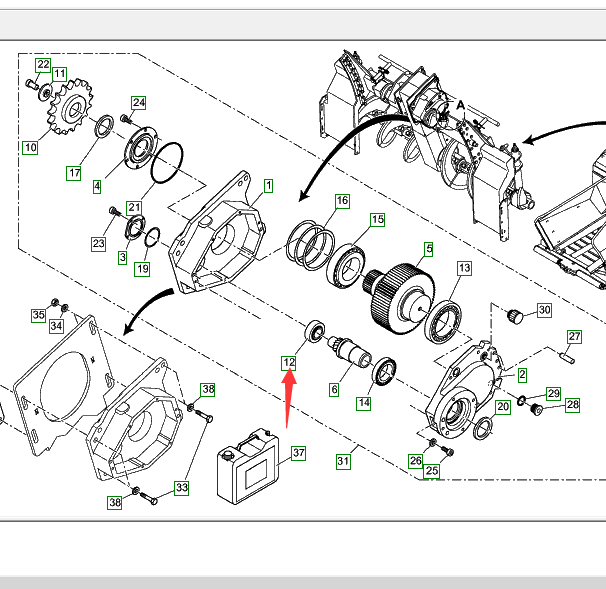Click part number label 2

click(x=521, y=374)
